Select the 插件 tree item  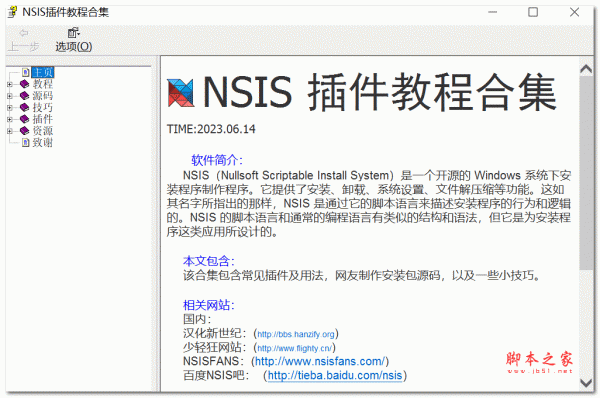[x=42, y=119]
